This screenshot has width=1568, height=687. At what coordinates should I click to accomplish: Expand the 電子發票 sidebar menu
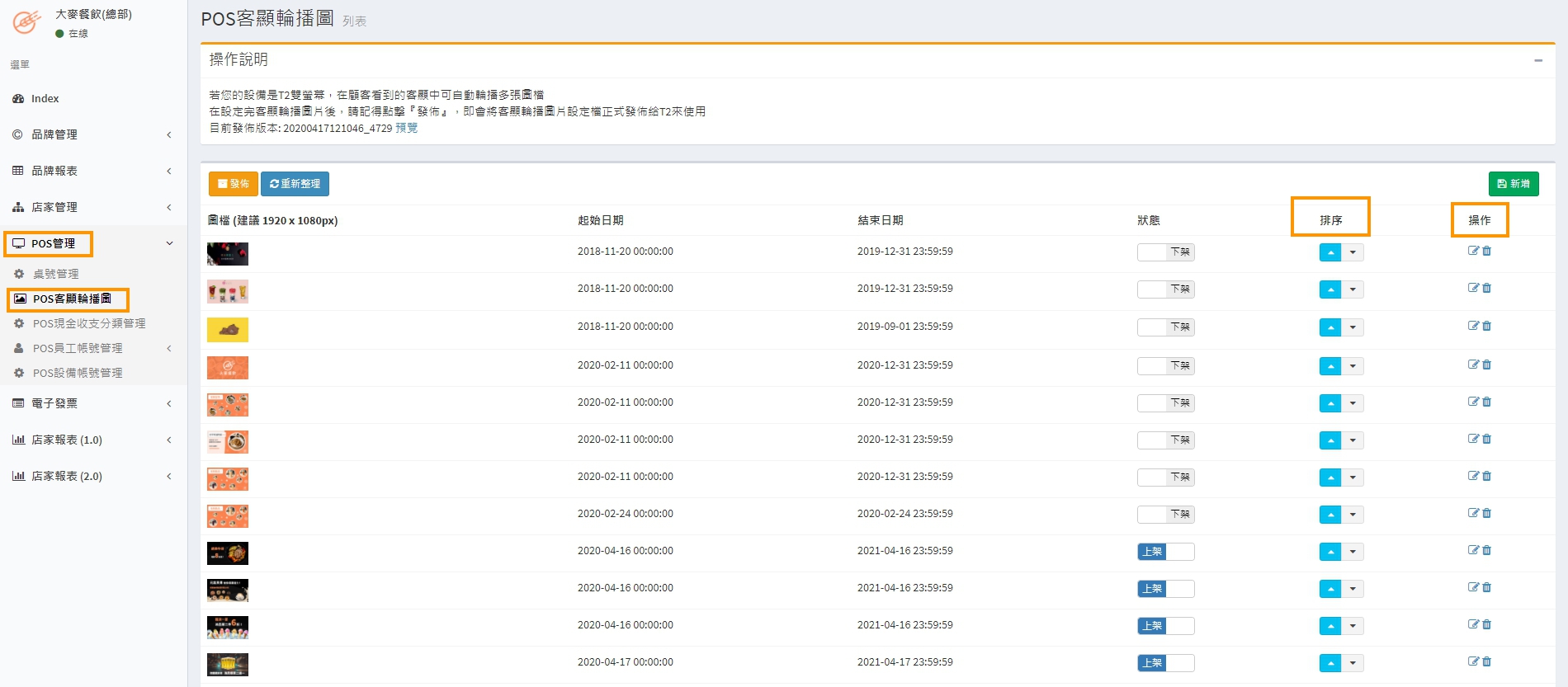pos(91,403)
